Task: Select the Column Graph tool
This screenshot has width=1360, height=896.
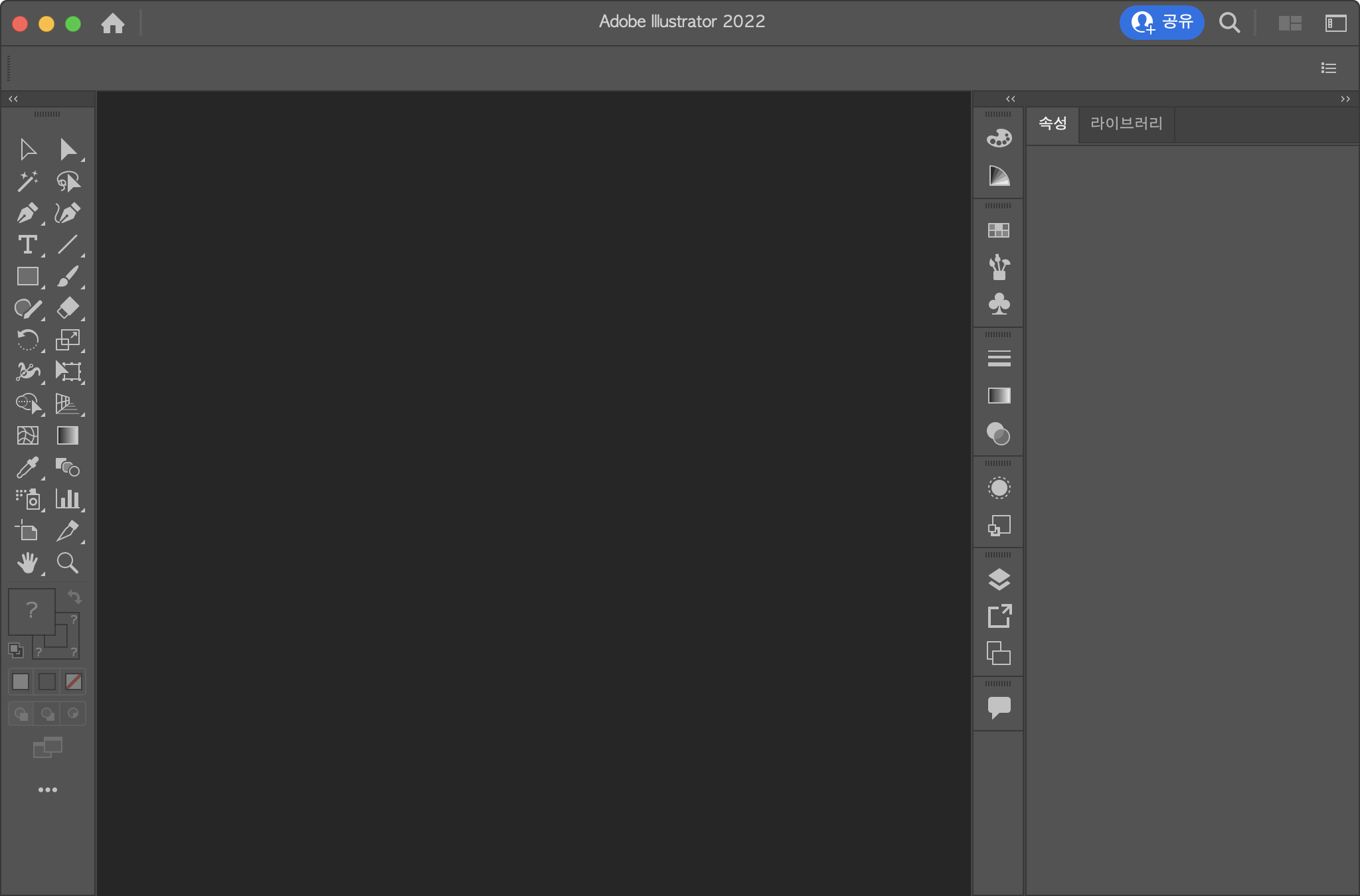Action: pyautogui.click(x=67, y=499)
